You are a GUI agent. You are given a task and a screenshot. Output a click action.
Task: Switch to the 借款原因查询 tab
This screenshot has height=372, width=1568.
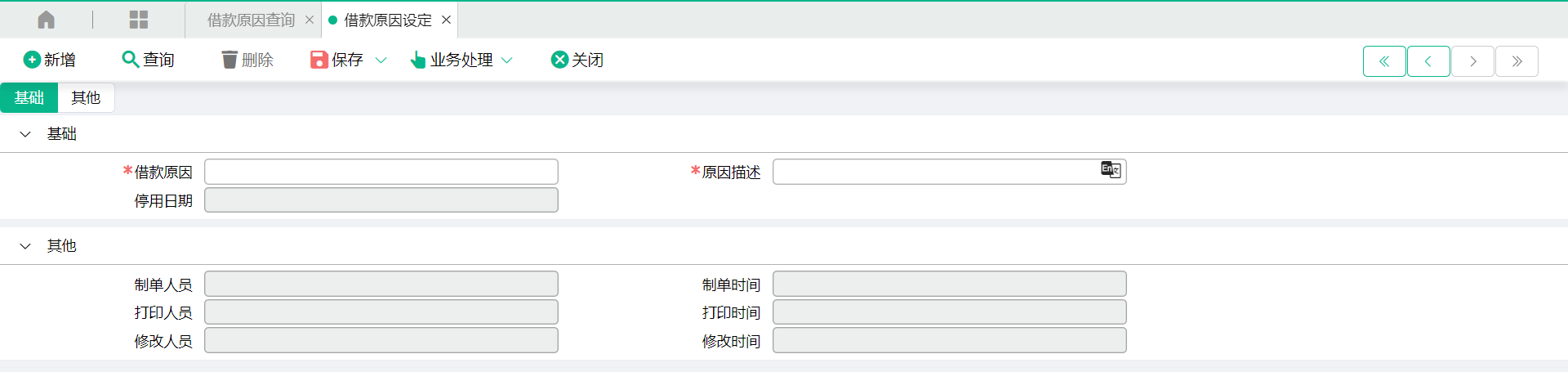[x=251, y=20]
